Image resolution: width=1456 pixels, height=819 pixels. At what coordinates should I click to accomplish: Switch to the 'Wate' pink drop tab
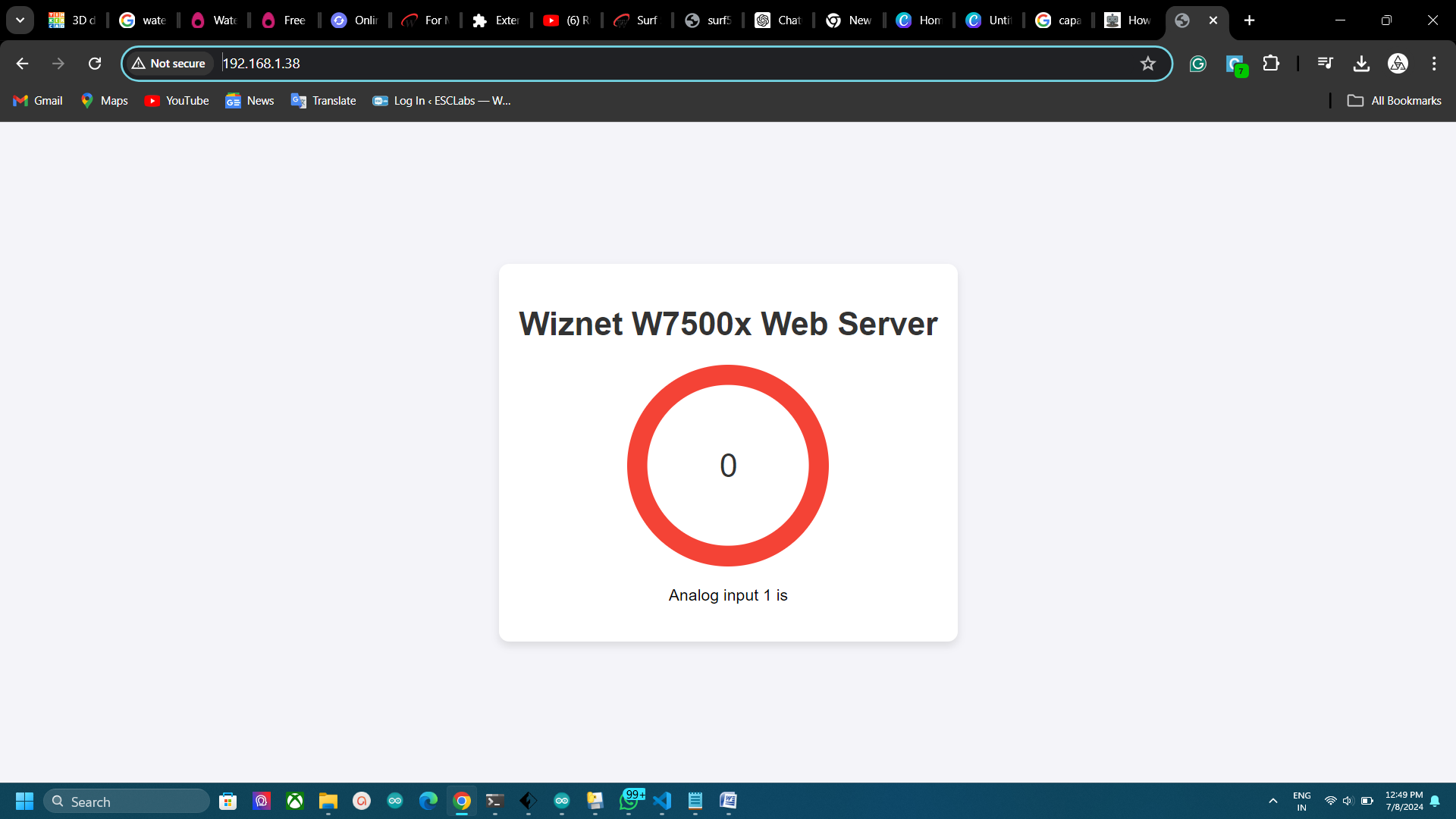[x=214, y=20]
